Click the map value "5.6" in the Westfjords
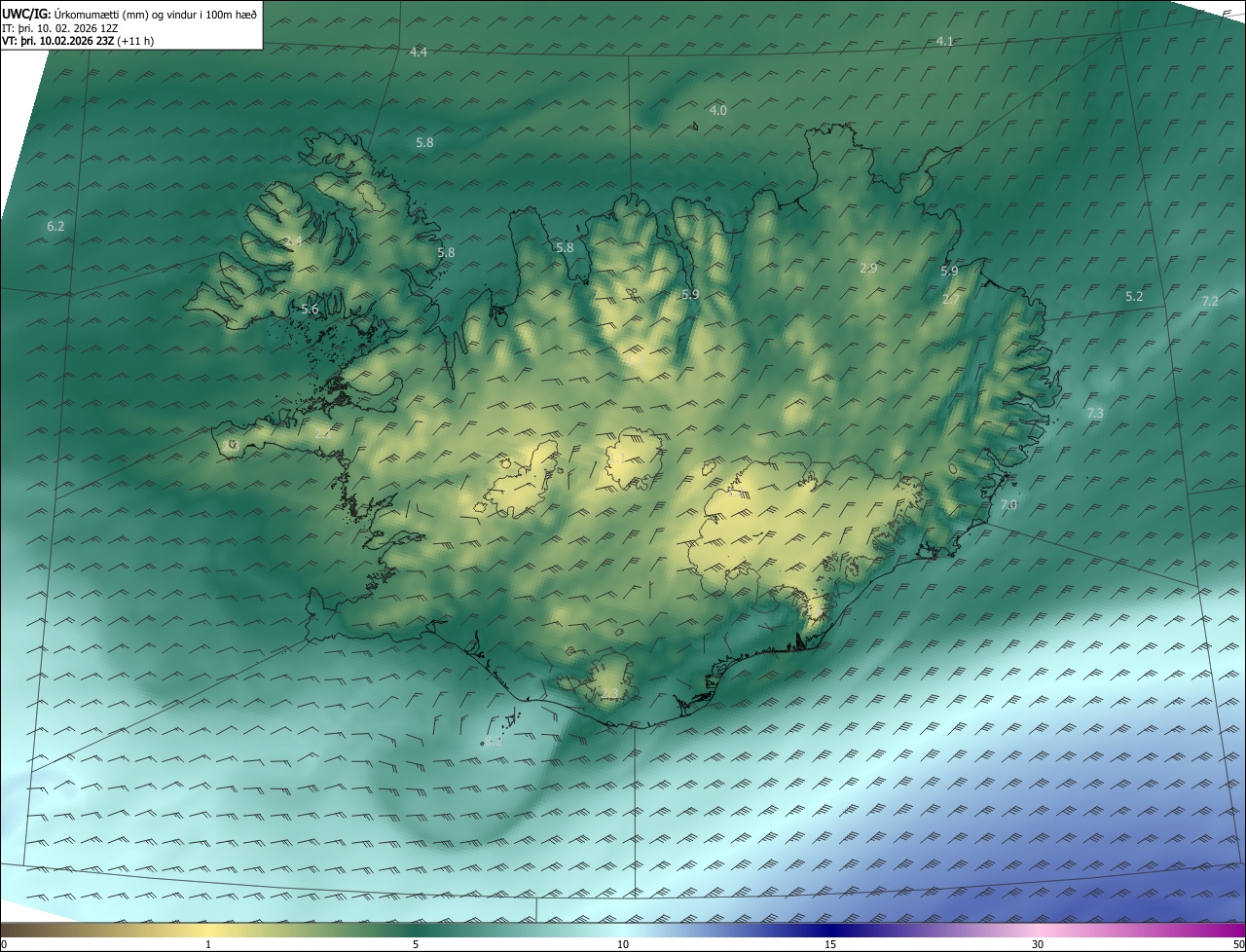This screenshot has width=1246, height=952. 310,309
